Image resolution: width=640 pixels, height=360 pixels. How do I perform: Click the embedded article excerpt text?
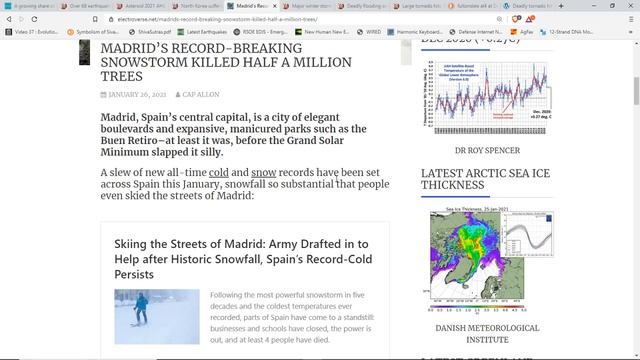click(292, 317)
